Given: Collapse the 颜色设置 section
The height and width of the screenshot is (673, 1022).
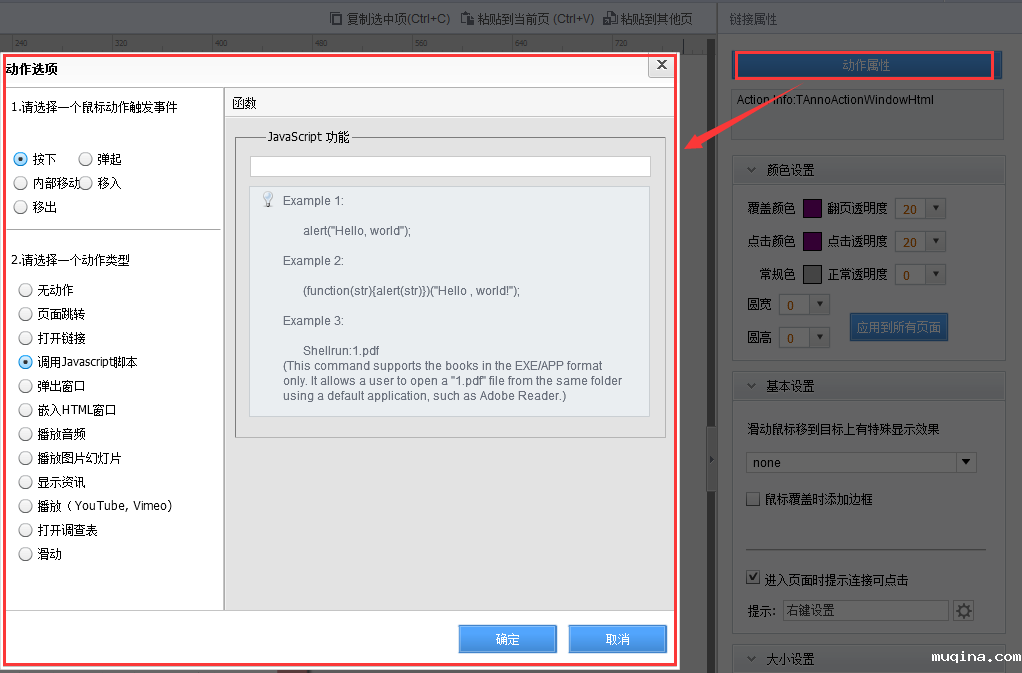Looking at the screenshot, I should point(751,170).
